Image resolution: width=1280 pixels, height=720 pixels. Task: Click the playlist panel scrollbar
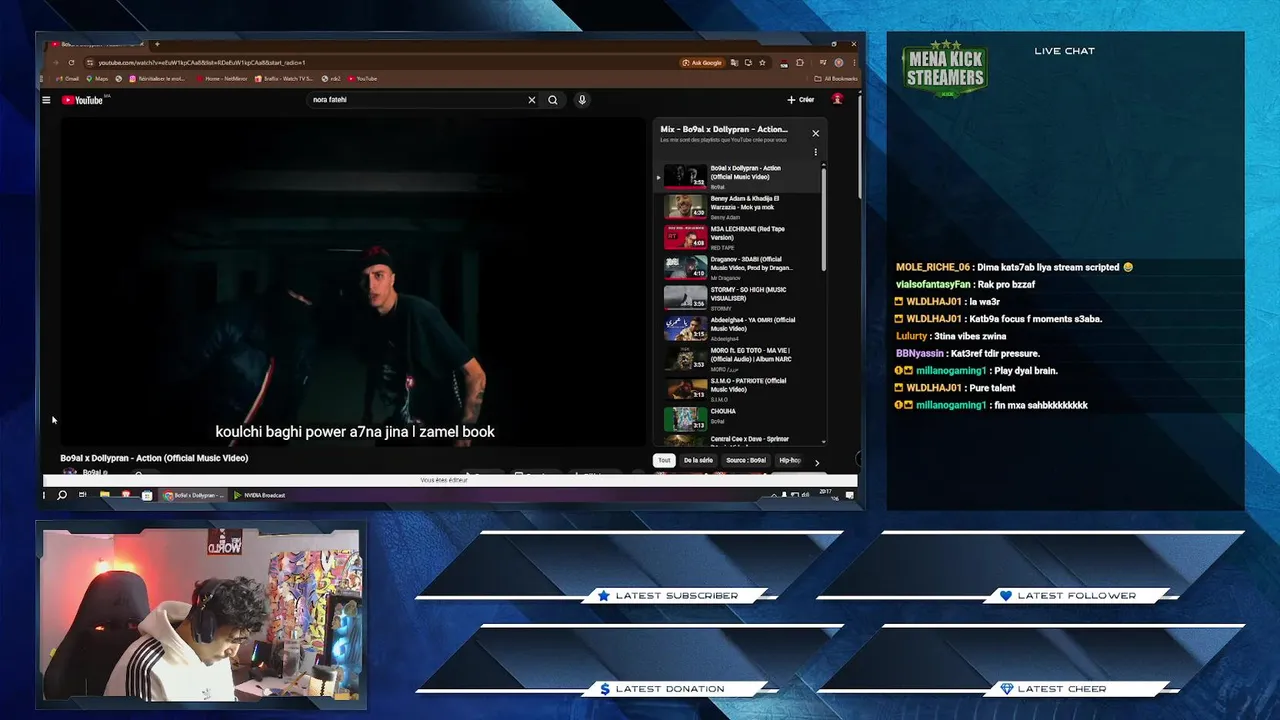tap(824, 218)
